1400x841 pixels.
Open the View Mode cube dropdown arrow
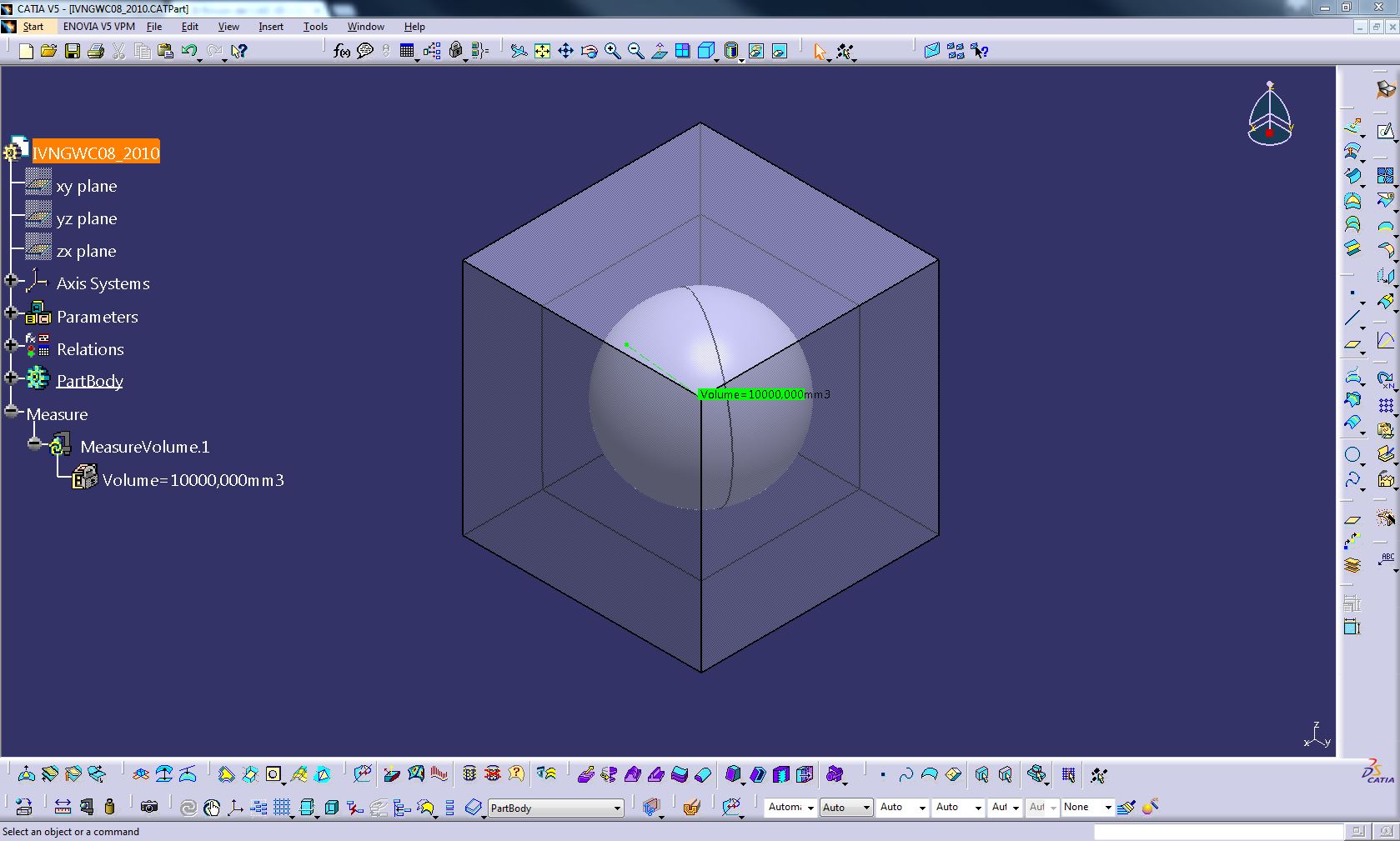717,58
